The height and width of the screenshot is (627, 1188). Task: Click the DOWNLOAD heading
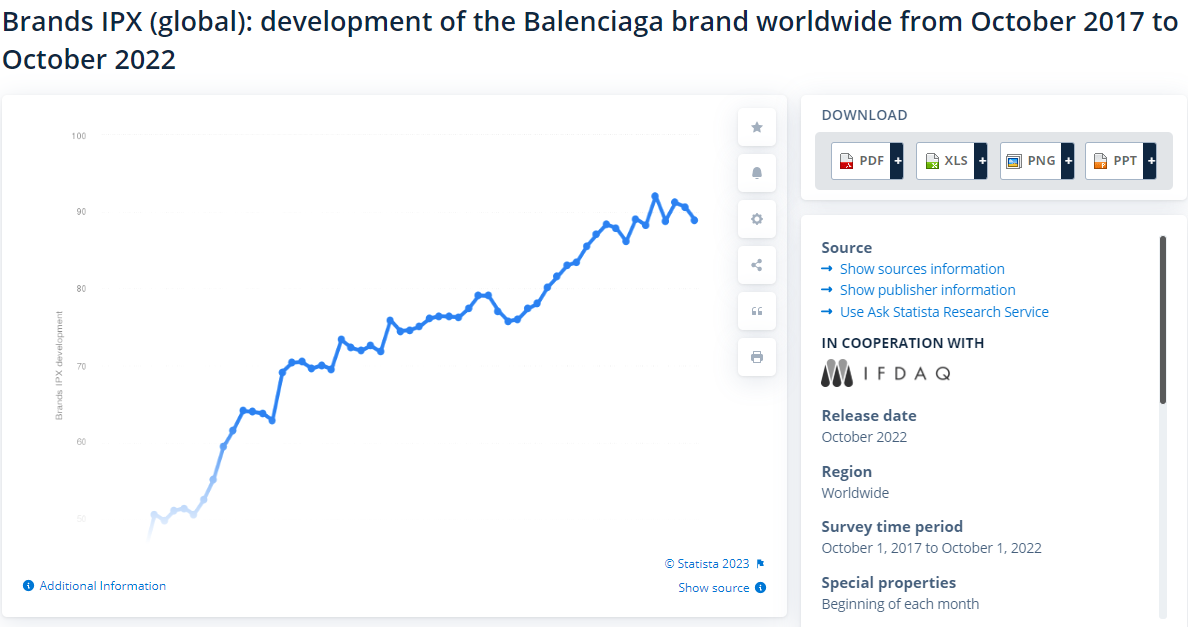(864, 115)
